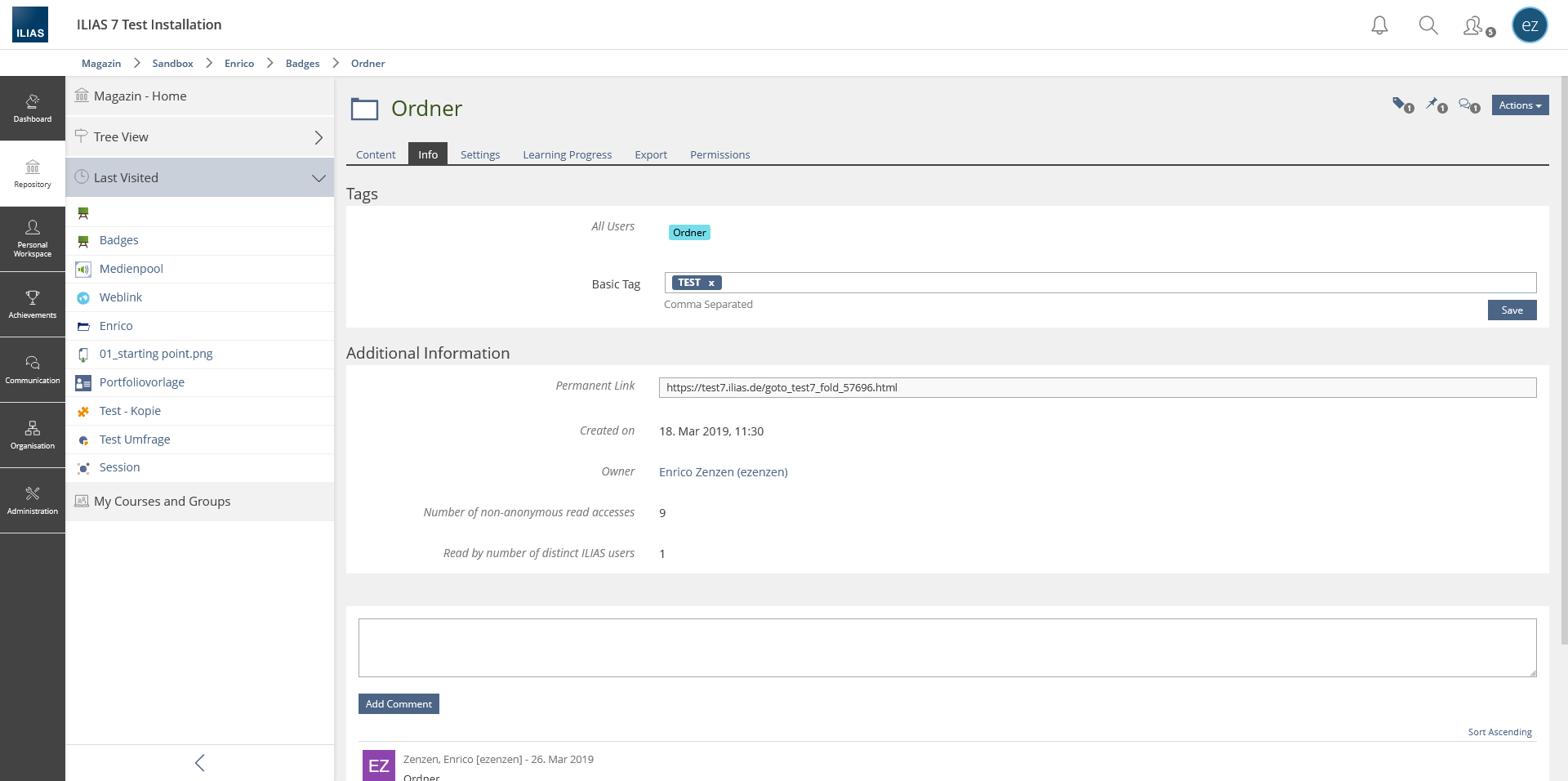This screenshot has height=781, width=1568.
Task: Open the Communication sidebar section
Action: click(x=33, y=370)
